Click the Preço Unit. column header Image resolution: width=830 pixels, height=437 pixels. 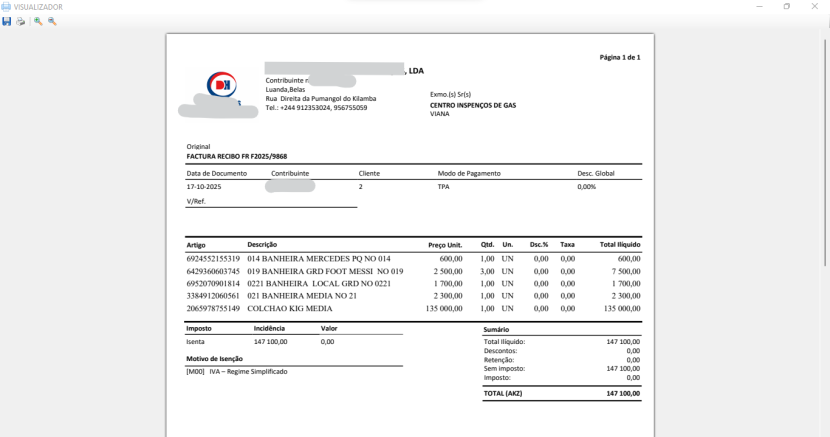(444, 245)
